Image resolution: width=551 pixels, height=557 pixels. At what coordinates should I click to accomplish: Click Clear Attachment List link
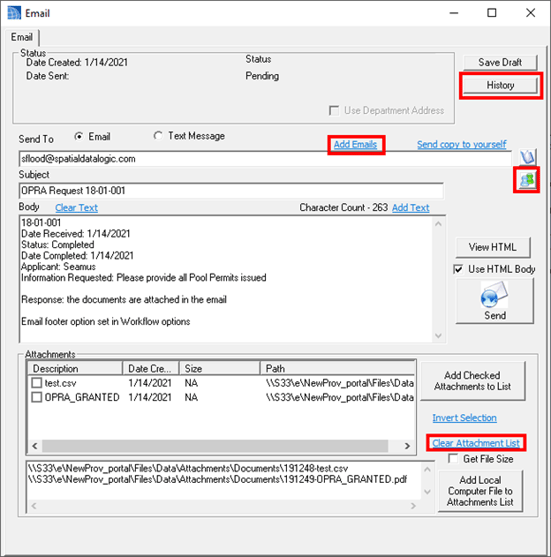[476, 443]
